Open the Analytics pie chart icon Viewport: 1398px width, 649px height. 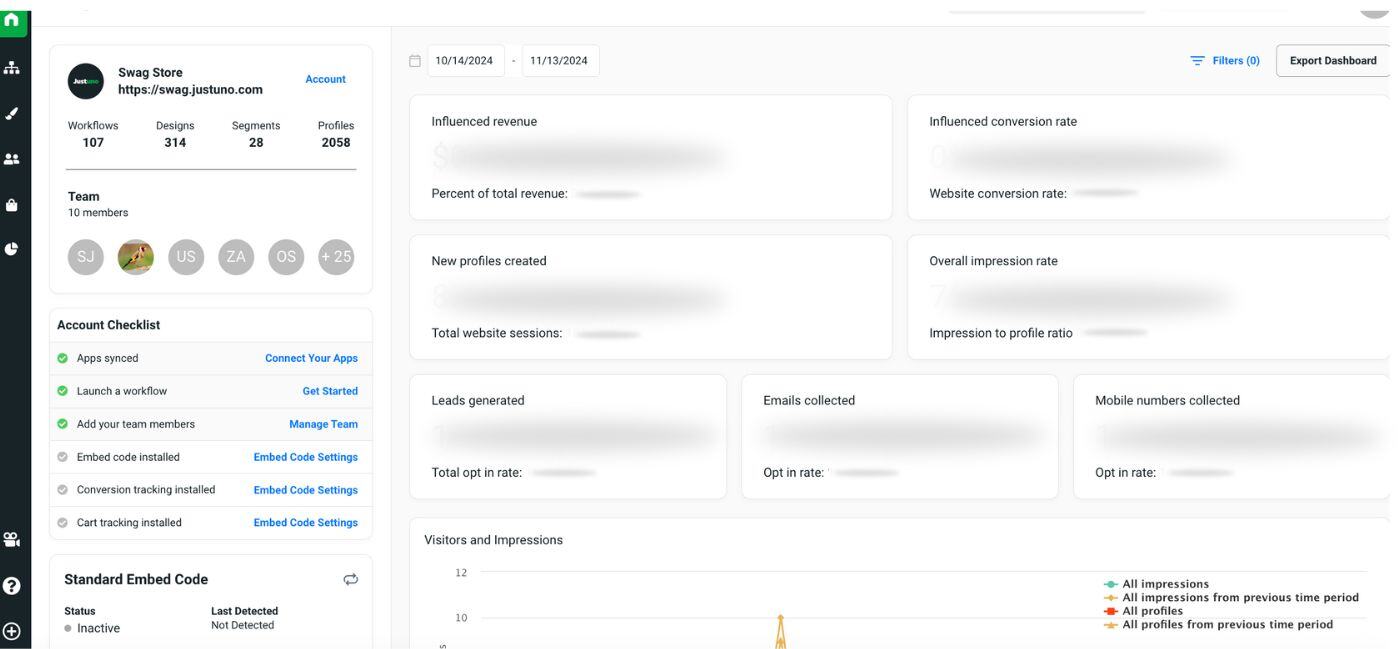[12, 249]
